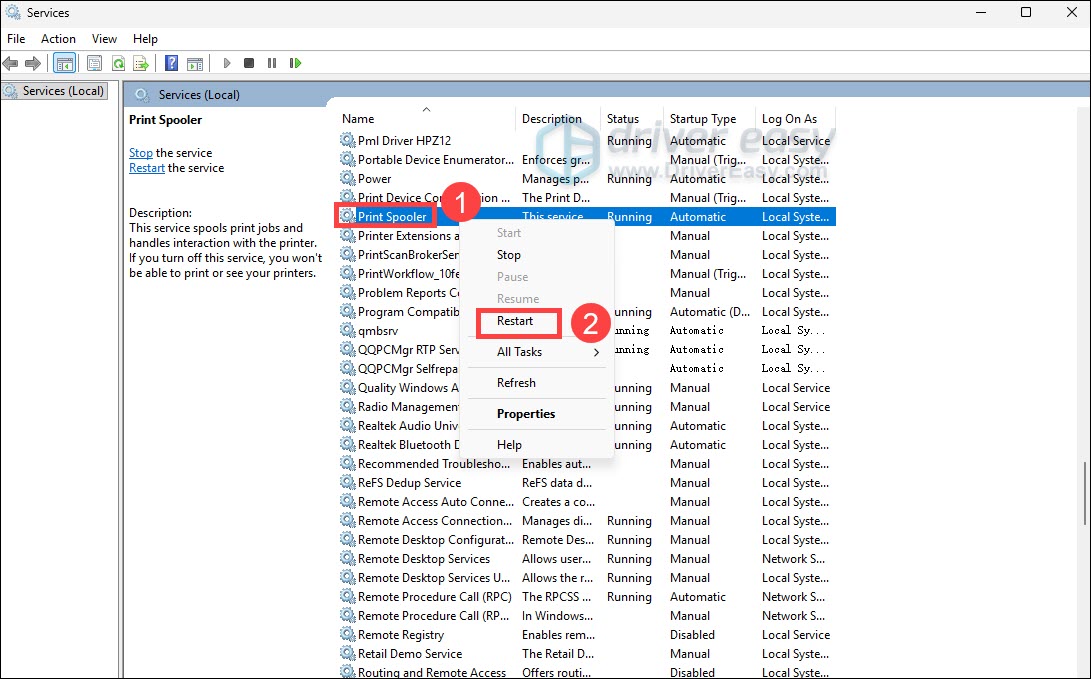
Task: Click gear icon of Routing and Remote Access
Action: click(347, 672)
